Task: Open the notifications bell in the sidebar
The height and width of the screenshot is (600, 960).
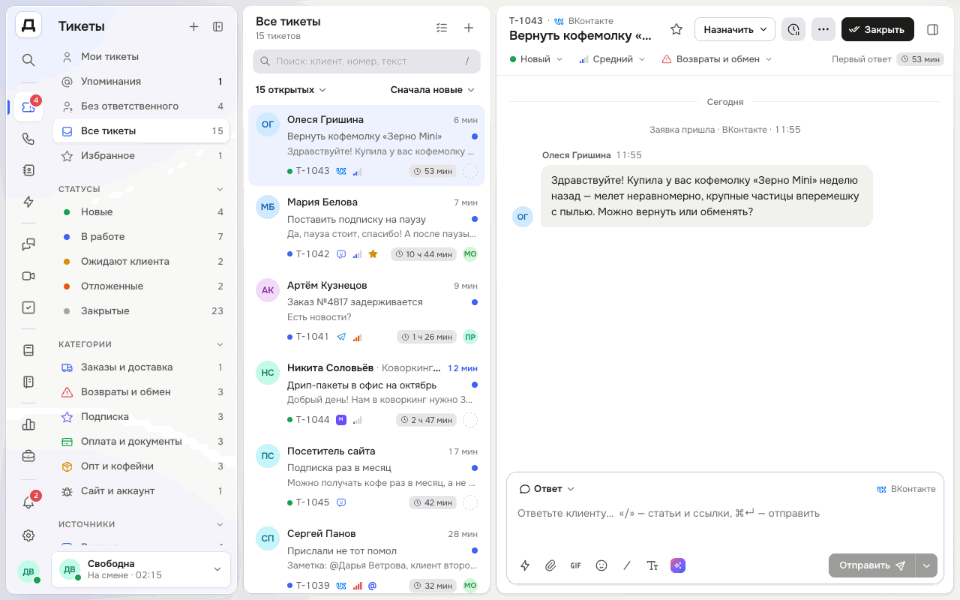Action: pyautogui.click(x=28, y=502)
